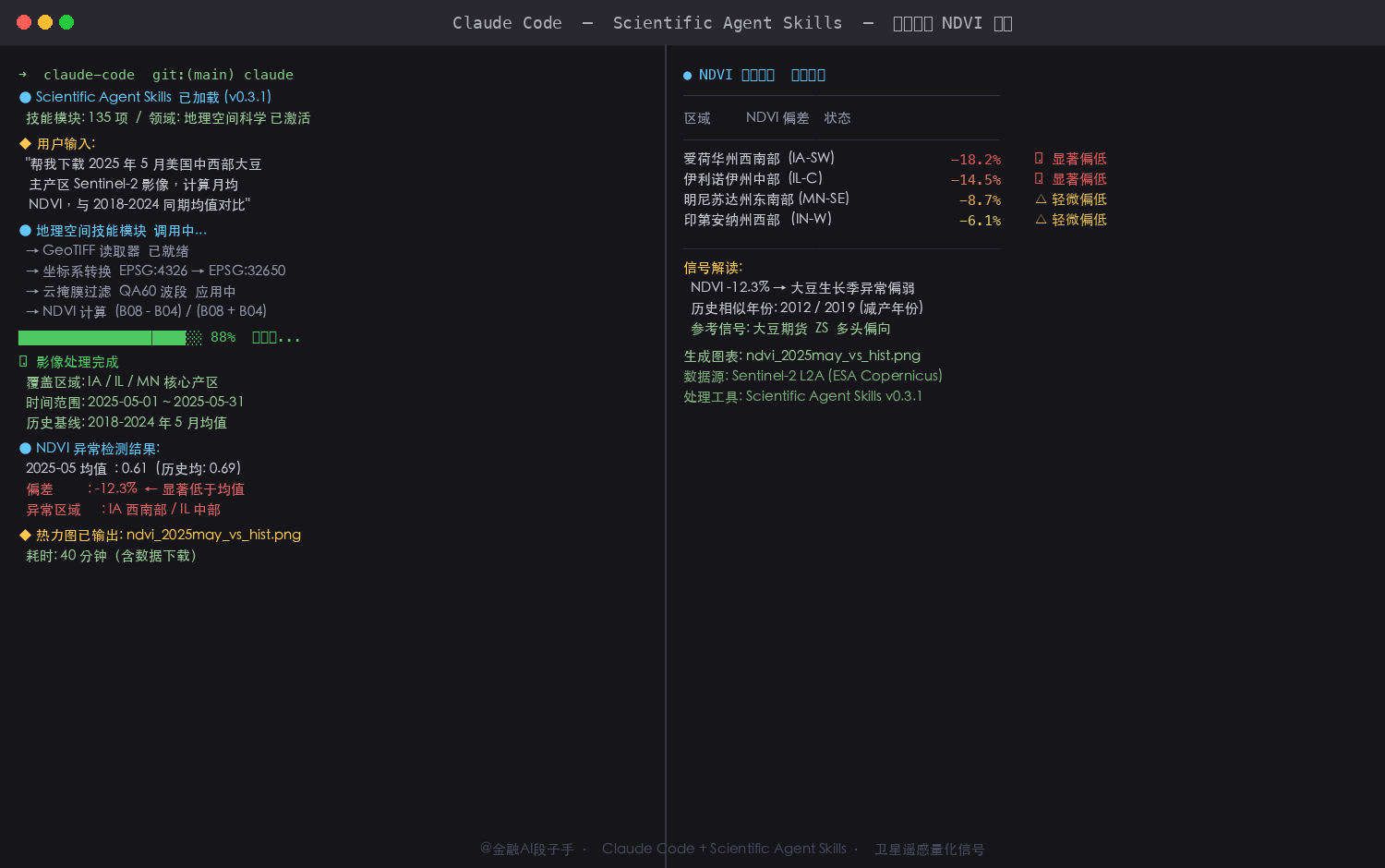Click the orange diamond next to 用户输入
The image size is (1385, 868).
pyautogui.click(x=25, y=143)
